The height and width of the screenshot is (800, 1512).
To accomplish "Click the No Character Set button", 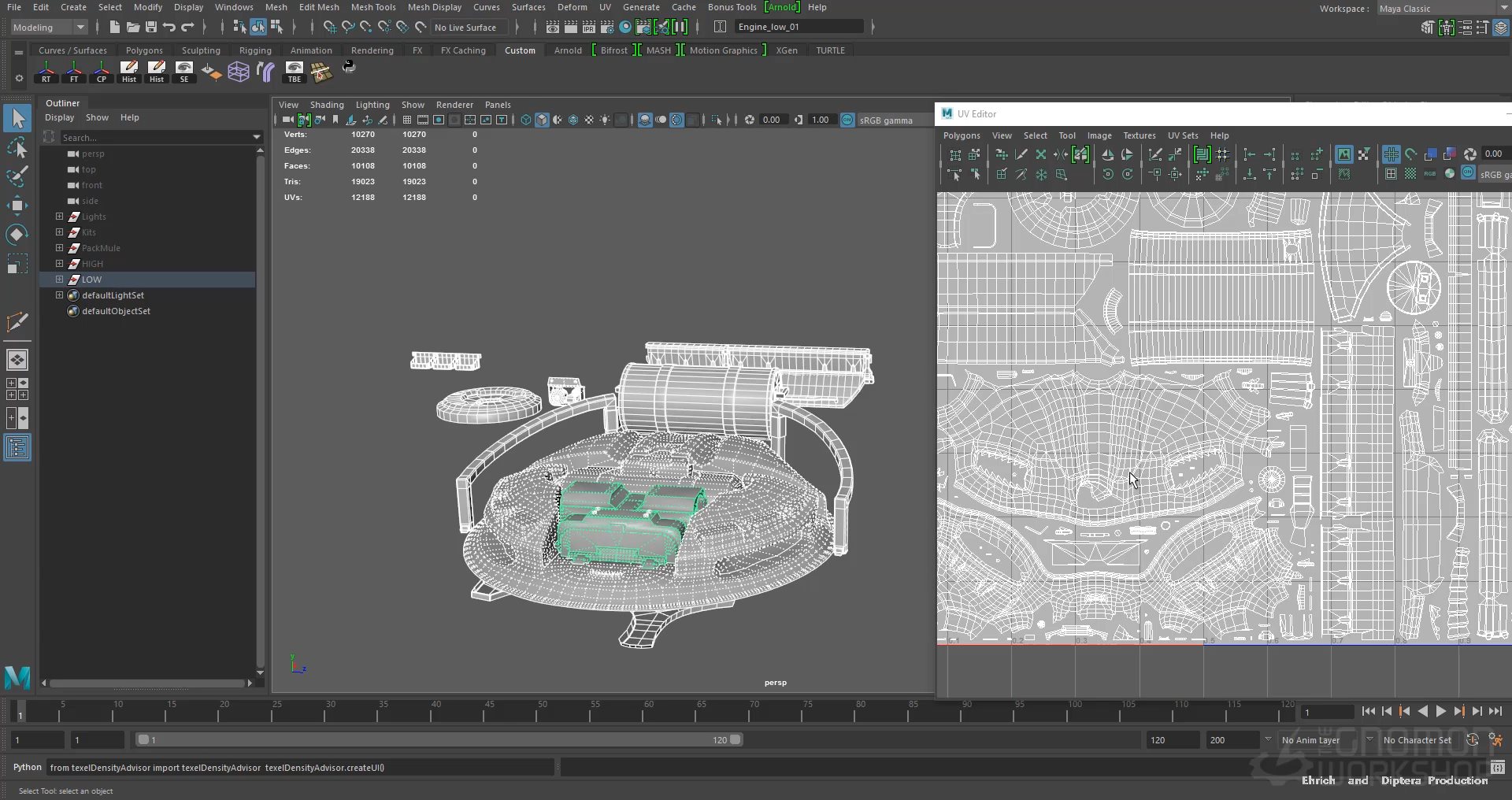I will (1417, 739).
